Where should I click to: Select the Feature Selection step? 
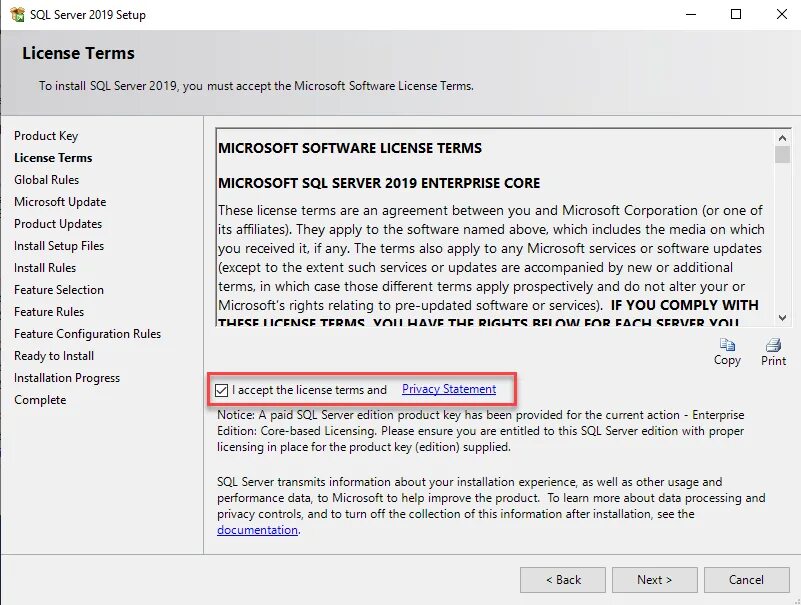(59, 290)
